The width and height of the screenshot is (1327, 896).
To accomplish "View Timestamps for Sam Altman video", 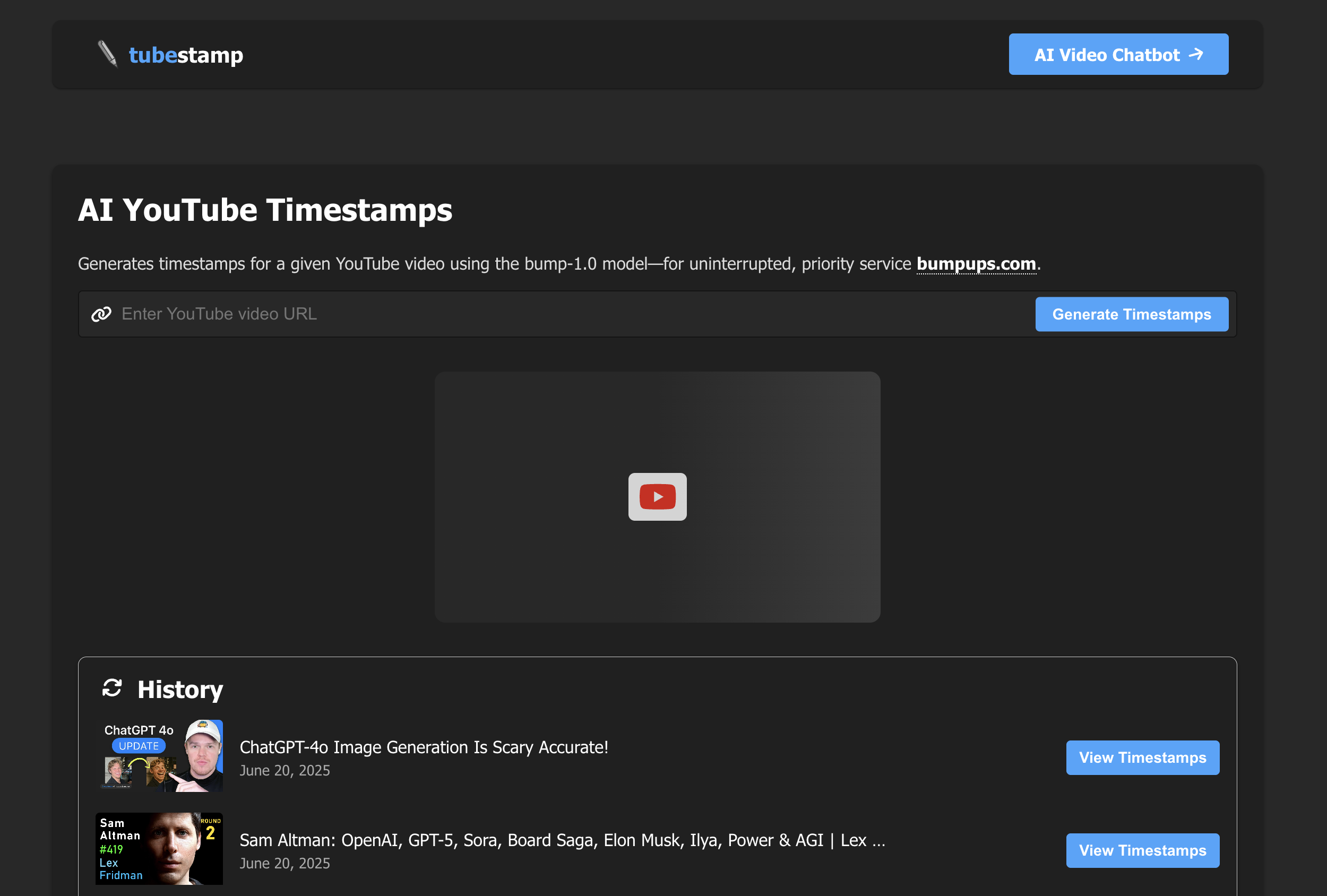I will click(1142, 851).
